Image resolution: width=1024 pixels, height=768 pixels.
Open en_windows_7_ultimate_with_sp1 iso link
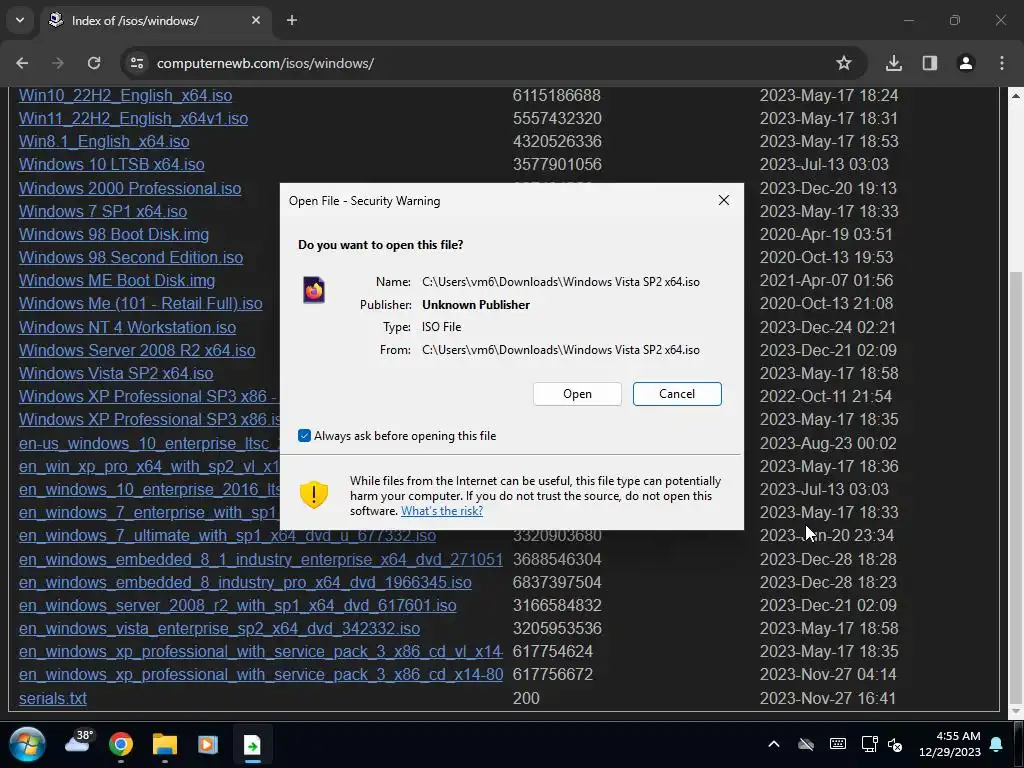tap(227, 535)
